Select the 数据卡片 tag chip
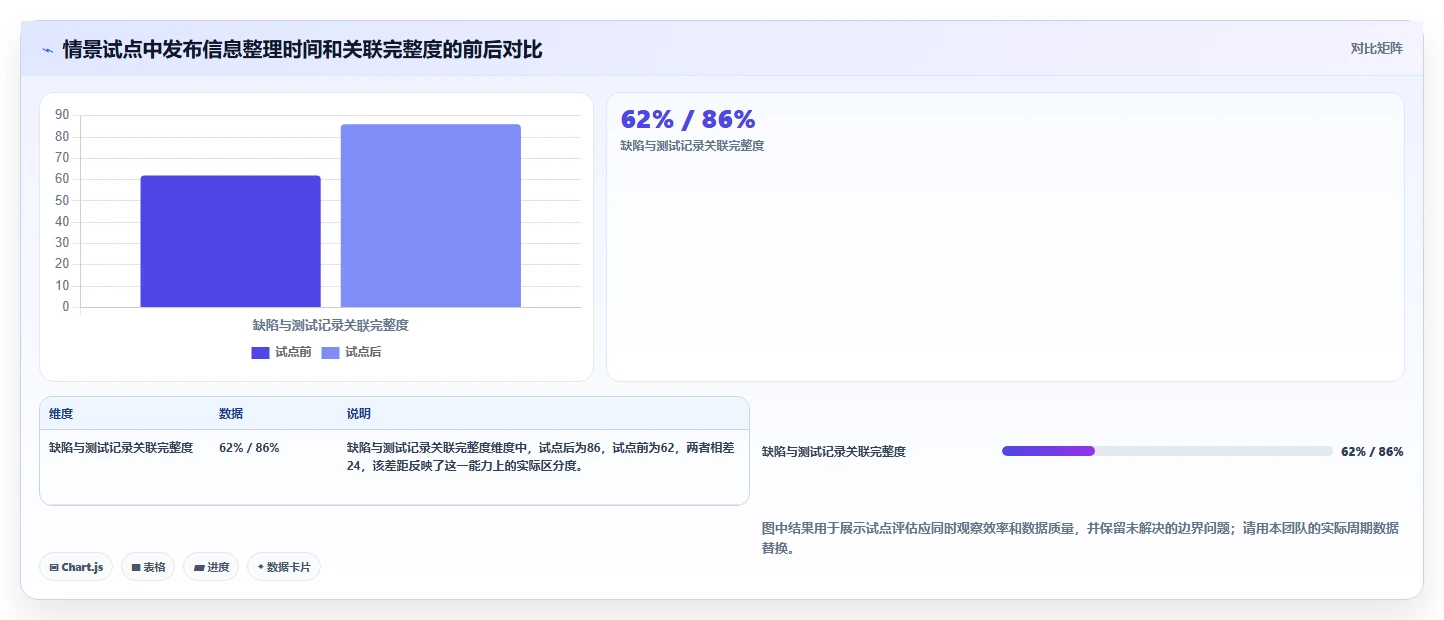 (x=284, y=567)
